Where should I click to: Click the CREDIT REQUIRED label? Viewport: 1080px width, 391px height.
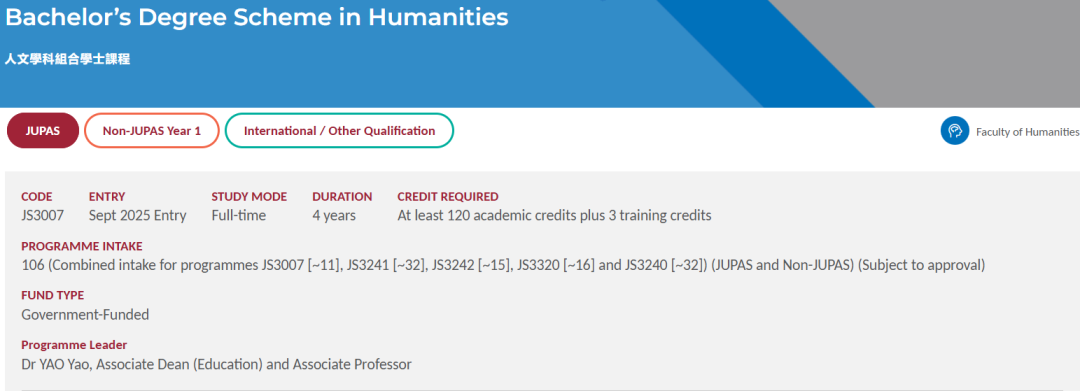[448, 197]
